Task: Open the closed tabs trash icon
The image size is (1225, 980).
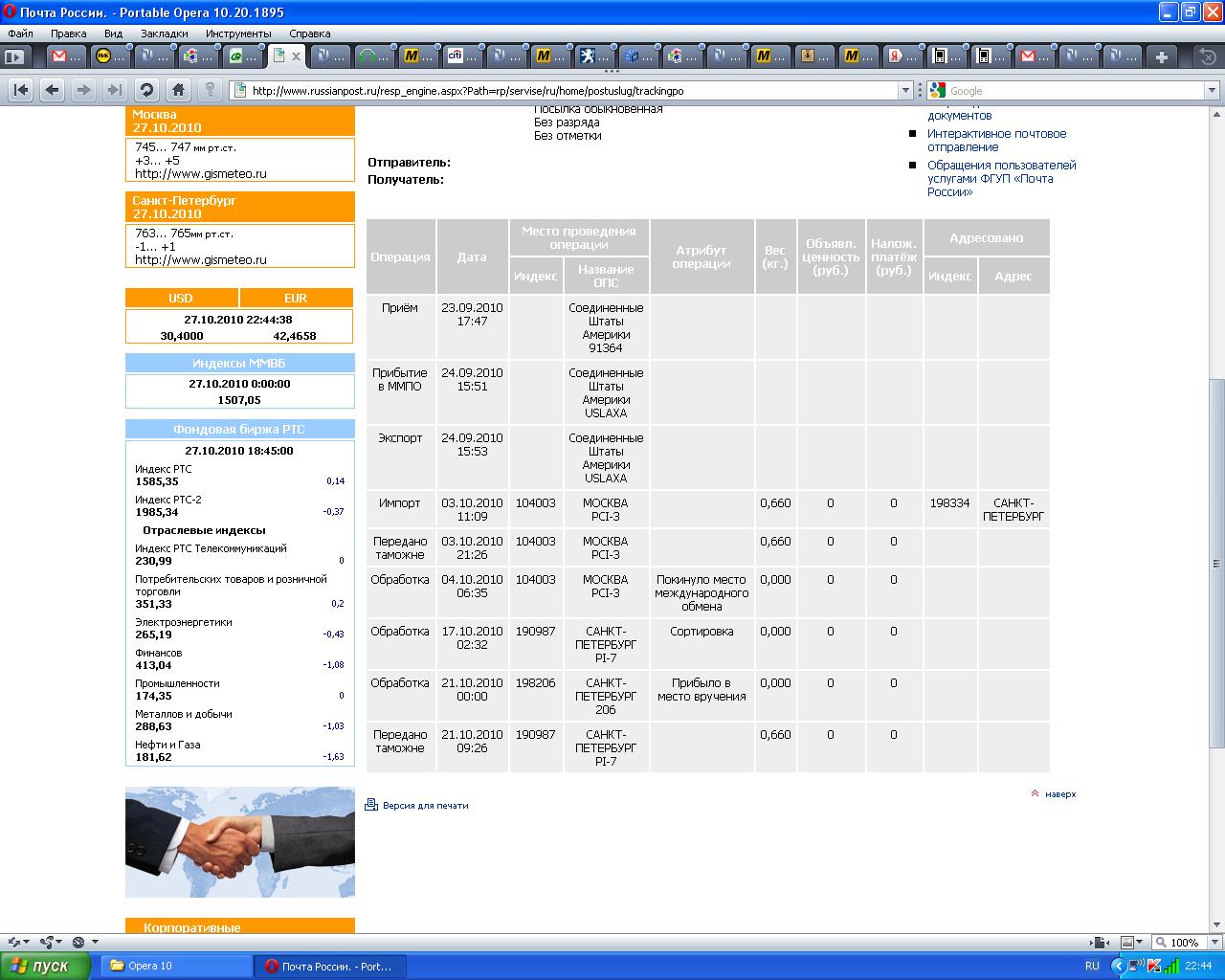Action: click(x=1208, y=56)
